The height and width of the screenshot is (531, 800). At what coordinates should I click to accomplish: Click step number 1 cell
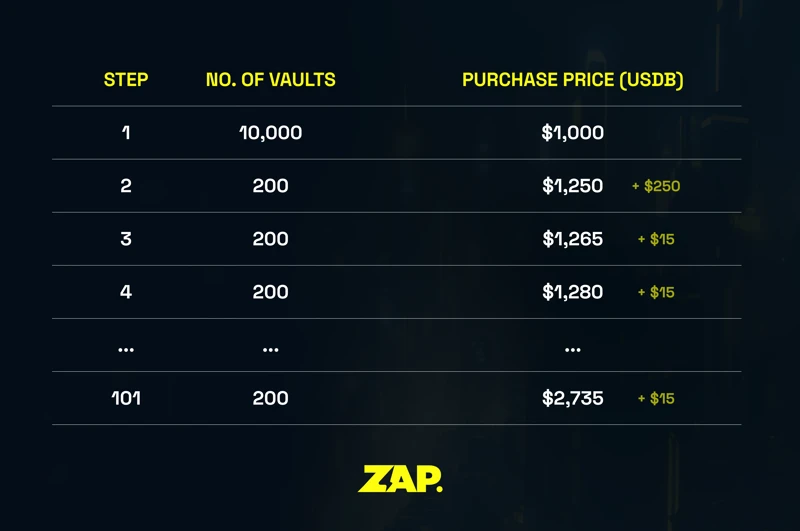pyautogui.click(x=126, y=132)
